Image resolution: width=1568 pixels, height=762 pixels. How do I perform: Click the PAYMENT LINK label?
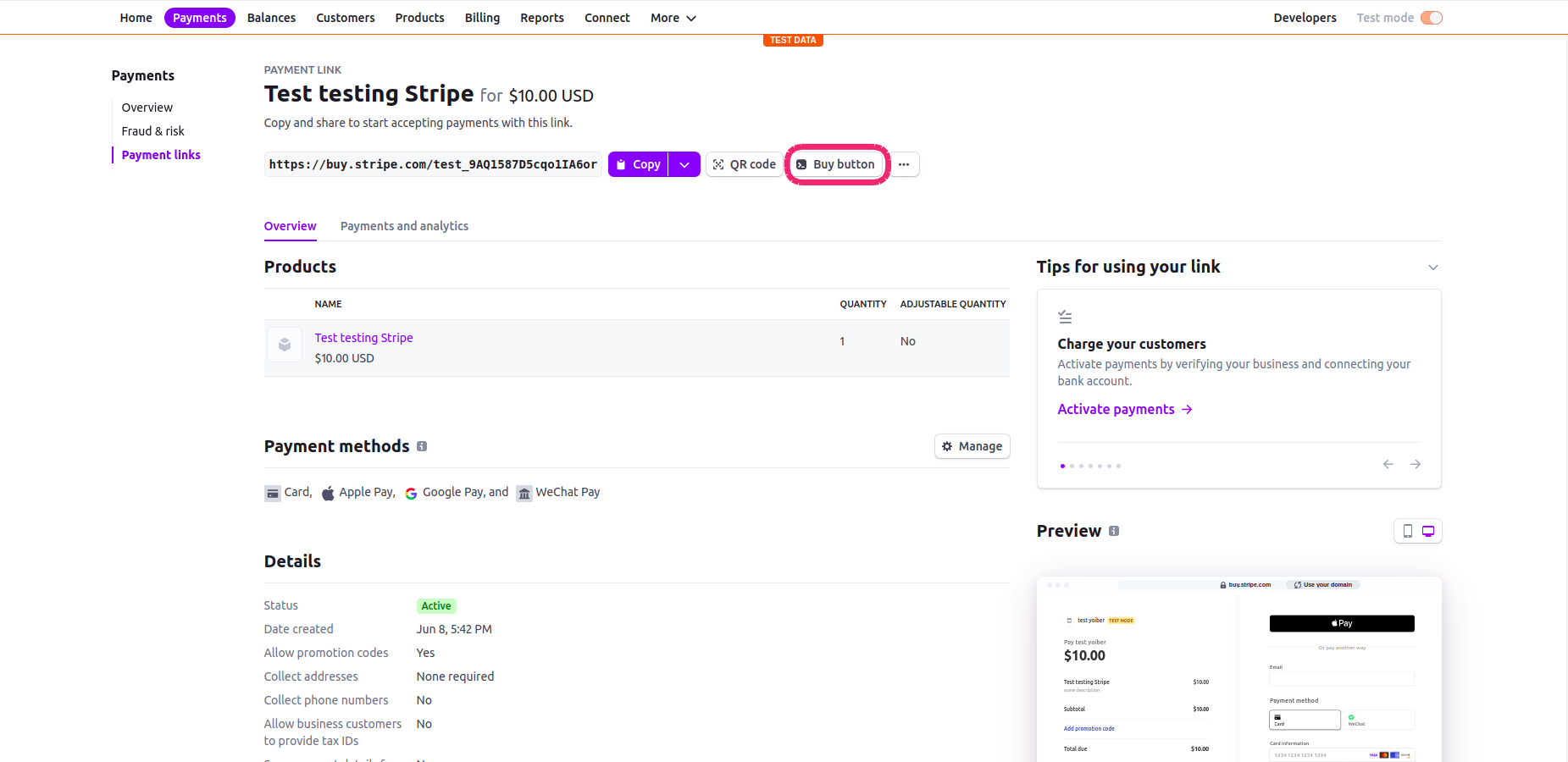coord(302,70)
